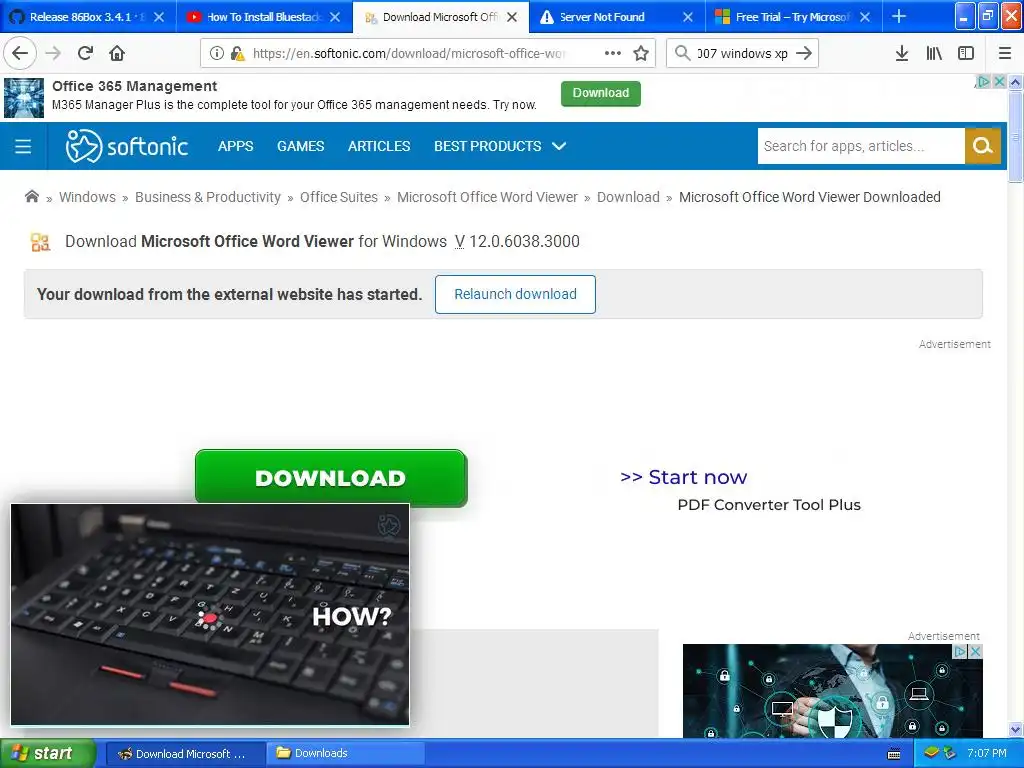Screen dimensions: 1024x768
Task: Open the Windows Start button
Action: pyautogui.click(x=48, y=753)
